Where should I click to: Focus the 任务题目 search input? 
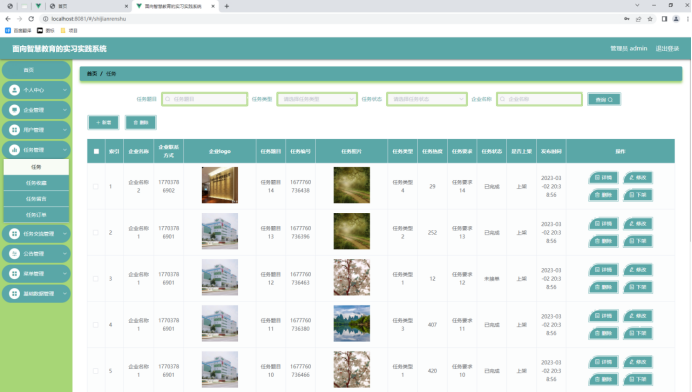(205, 99)
